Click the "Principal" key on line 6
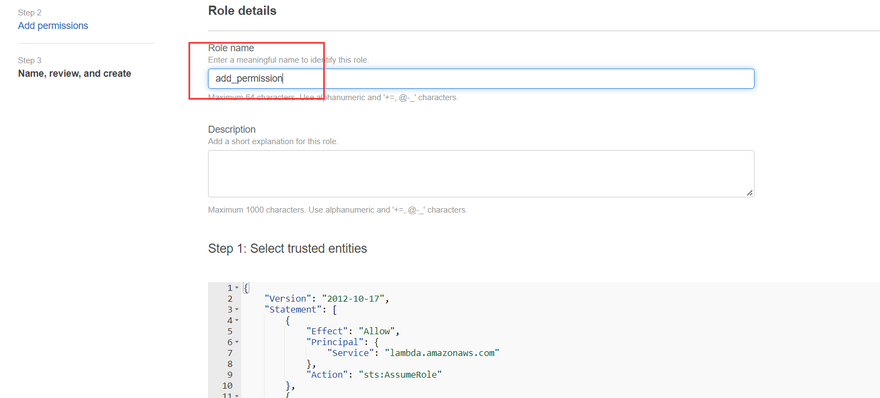Screen dimensions: 880x398 [334, 342]
